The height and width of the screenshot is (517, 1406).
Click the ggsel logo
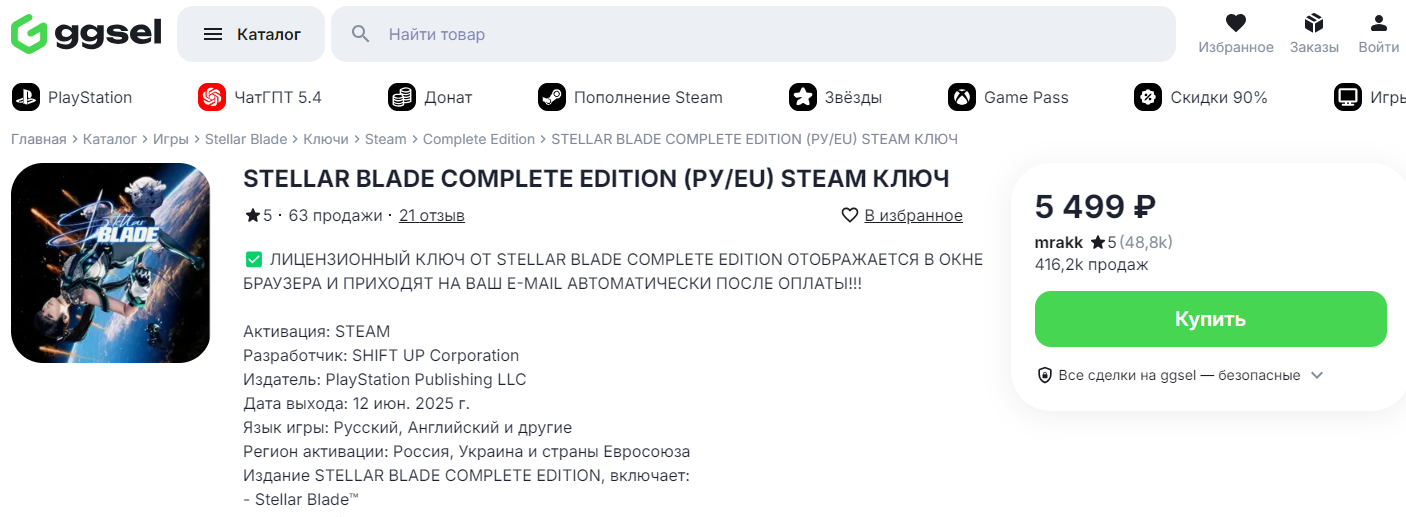click(86, 34)
